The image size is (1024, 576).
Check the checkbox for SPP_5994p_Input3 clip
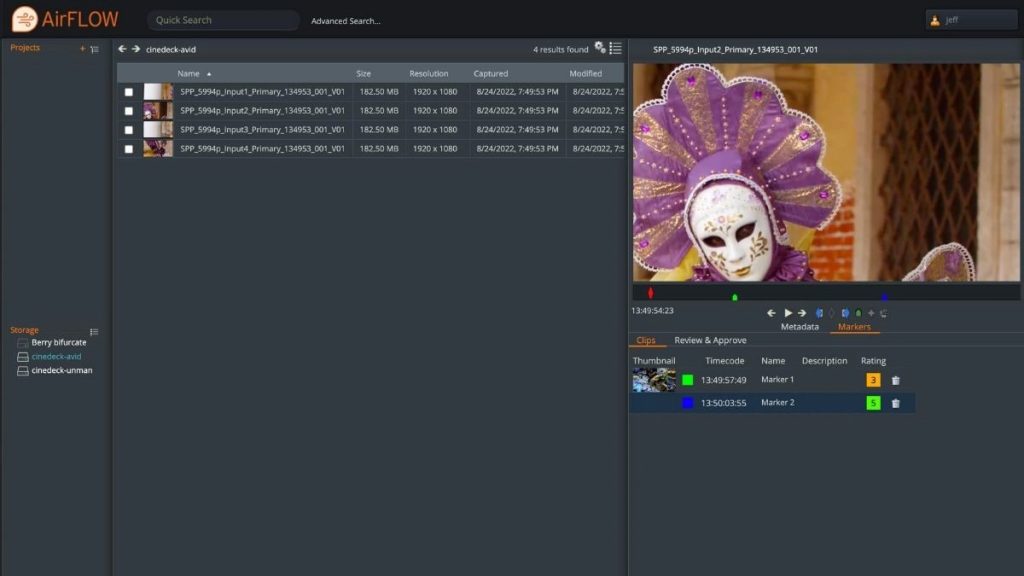click(127, 129)
